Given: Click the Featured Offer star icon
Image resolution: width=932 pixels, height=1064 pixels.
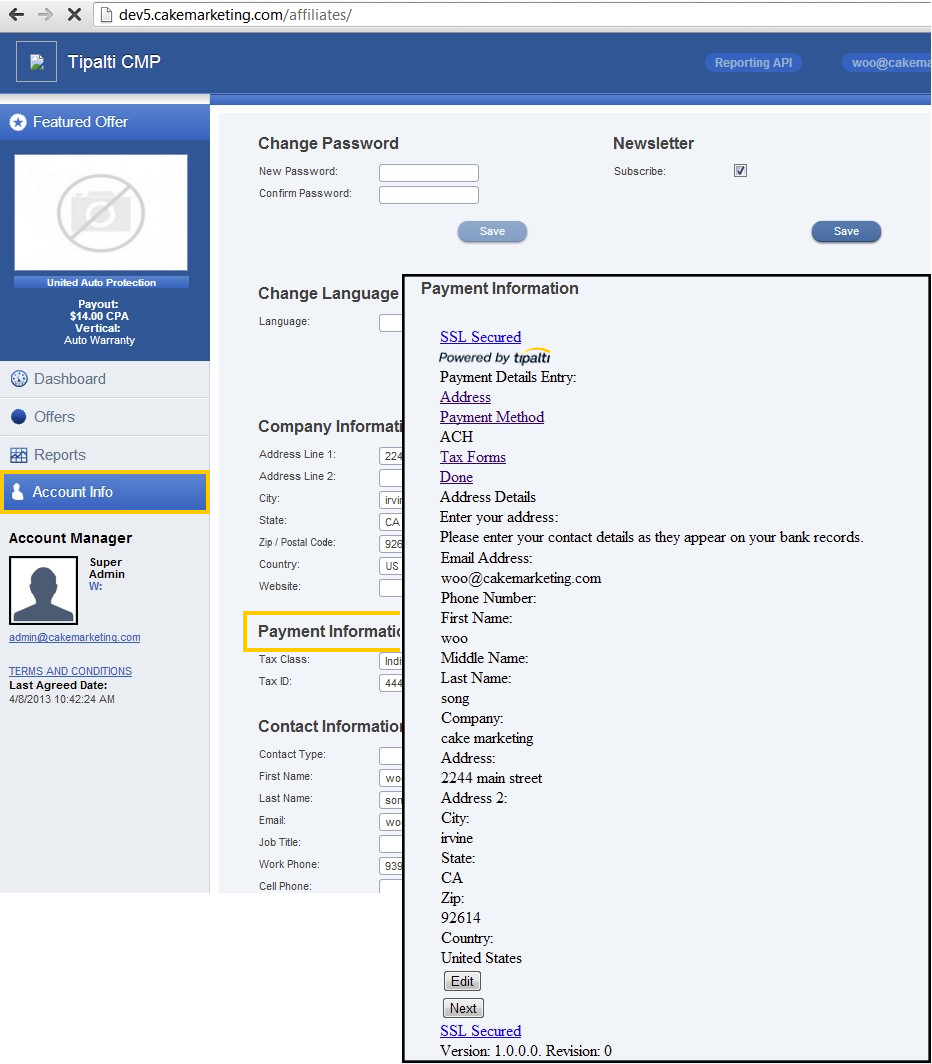Looking at the screenshot, I should (x=20, y=121).
